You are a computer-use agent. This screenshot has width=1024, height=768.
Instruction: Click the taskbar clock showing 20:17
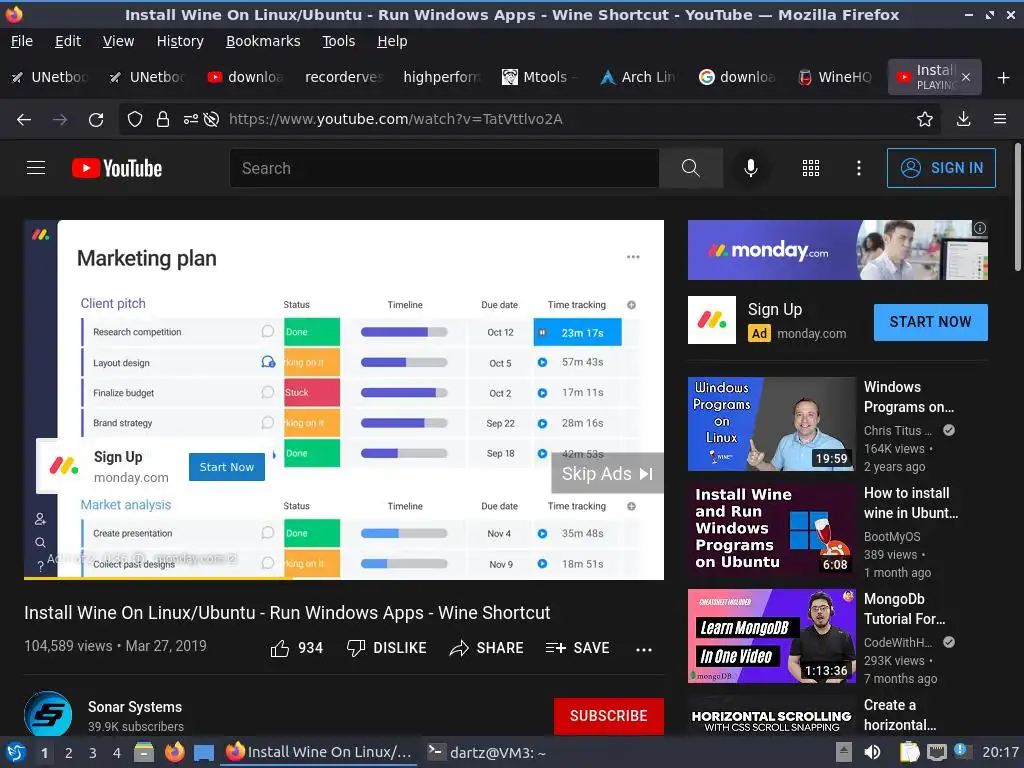[x=1000, y=753]
